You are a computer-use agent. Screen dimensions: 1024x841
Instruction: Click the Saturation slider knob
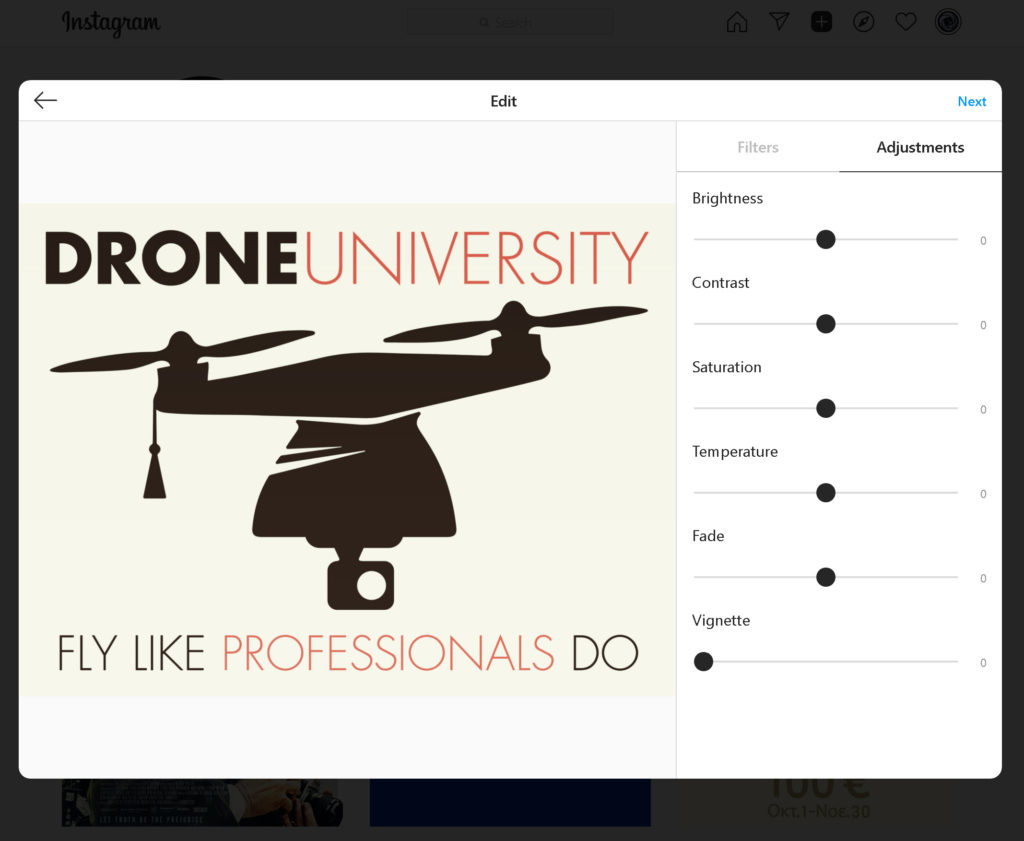[825, 408]
